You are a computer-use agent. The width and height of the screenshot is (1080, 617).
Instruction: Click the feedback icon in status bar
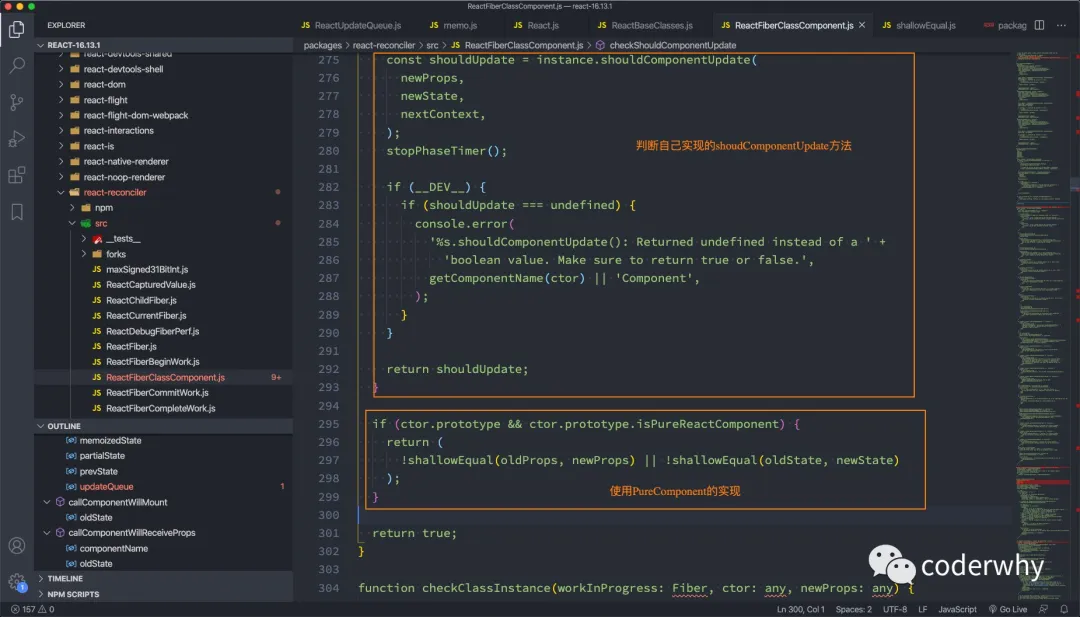tap(1043, 609)
